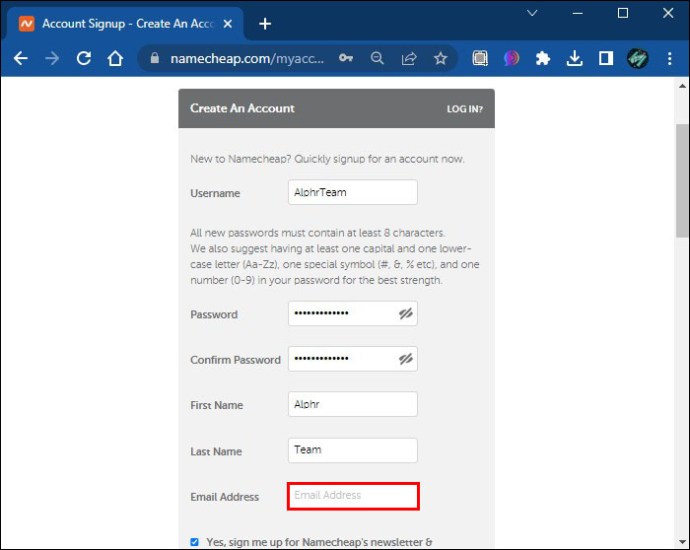Click the Create An Account heading
Viewport: 690px width, 550px height.
pyautogui.click(x=242, y=108)
